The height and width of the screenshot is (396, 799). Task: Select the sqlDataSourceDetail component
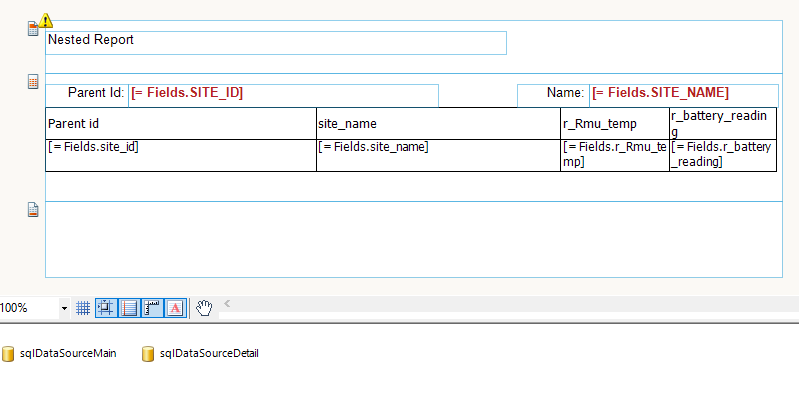200,353
